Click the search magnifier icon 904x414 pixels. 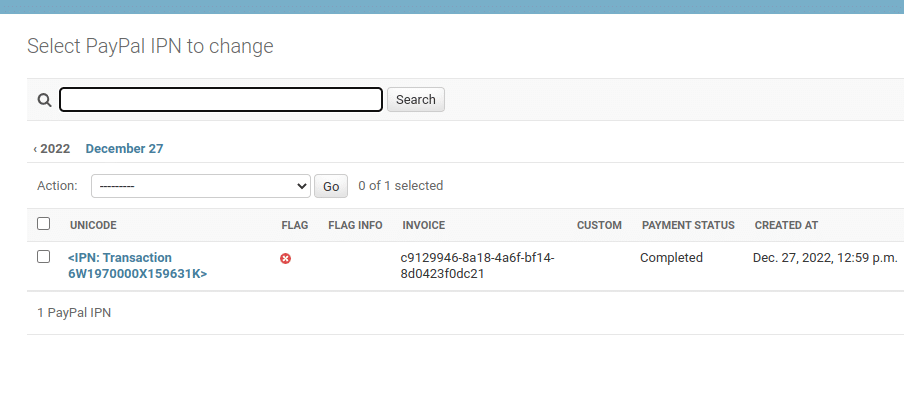coord(44,100)
